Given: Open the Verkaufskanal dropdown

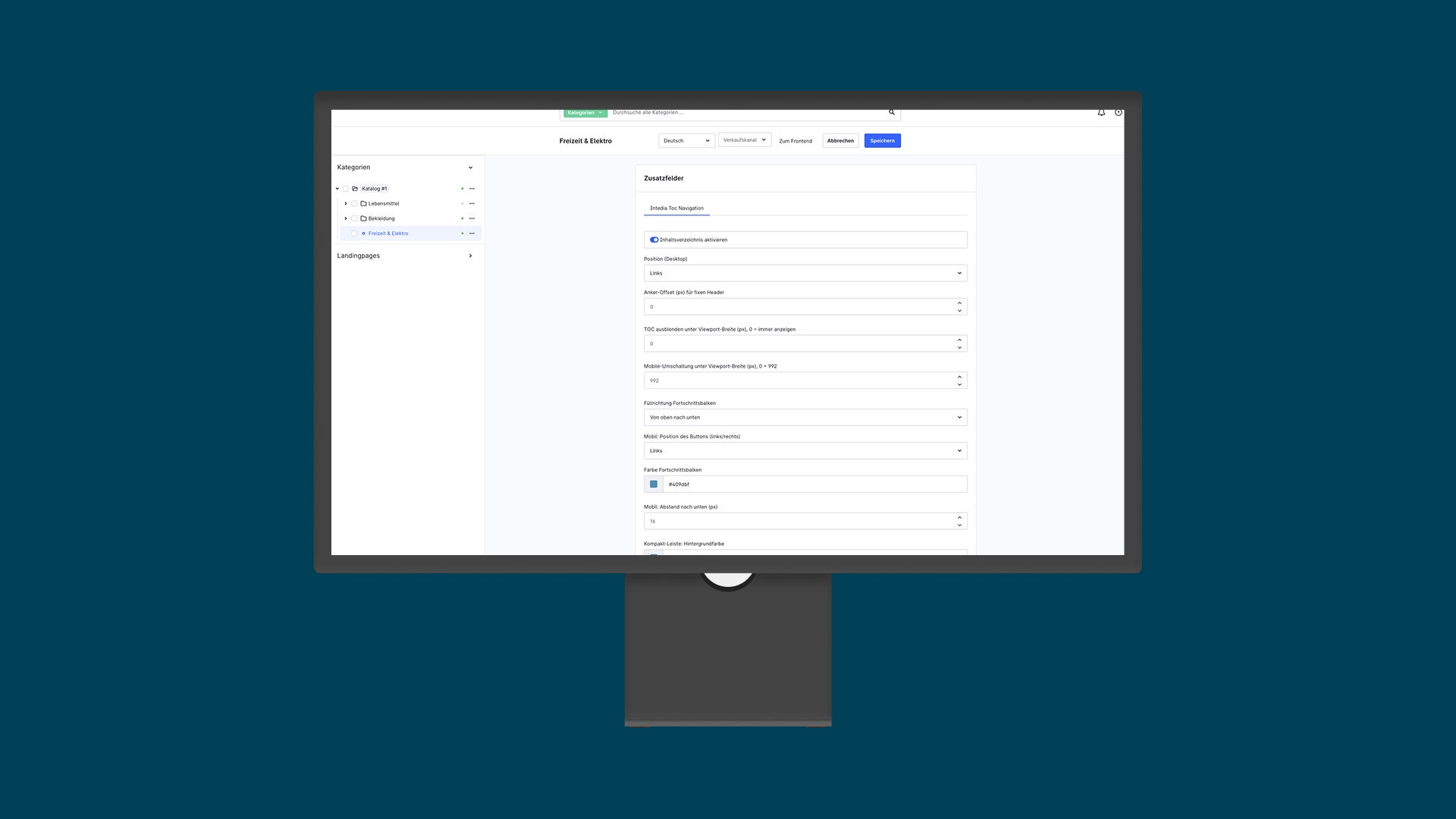Looking at the screenshot, I should pyautogui.click(x=745, y=140).
